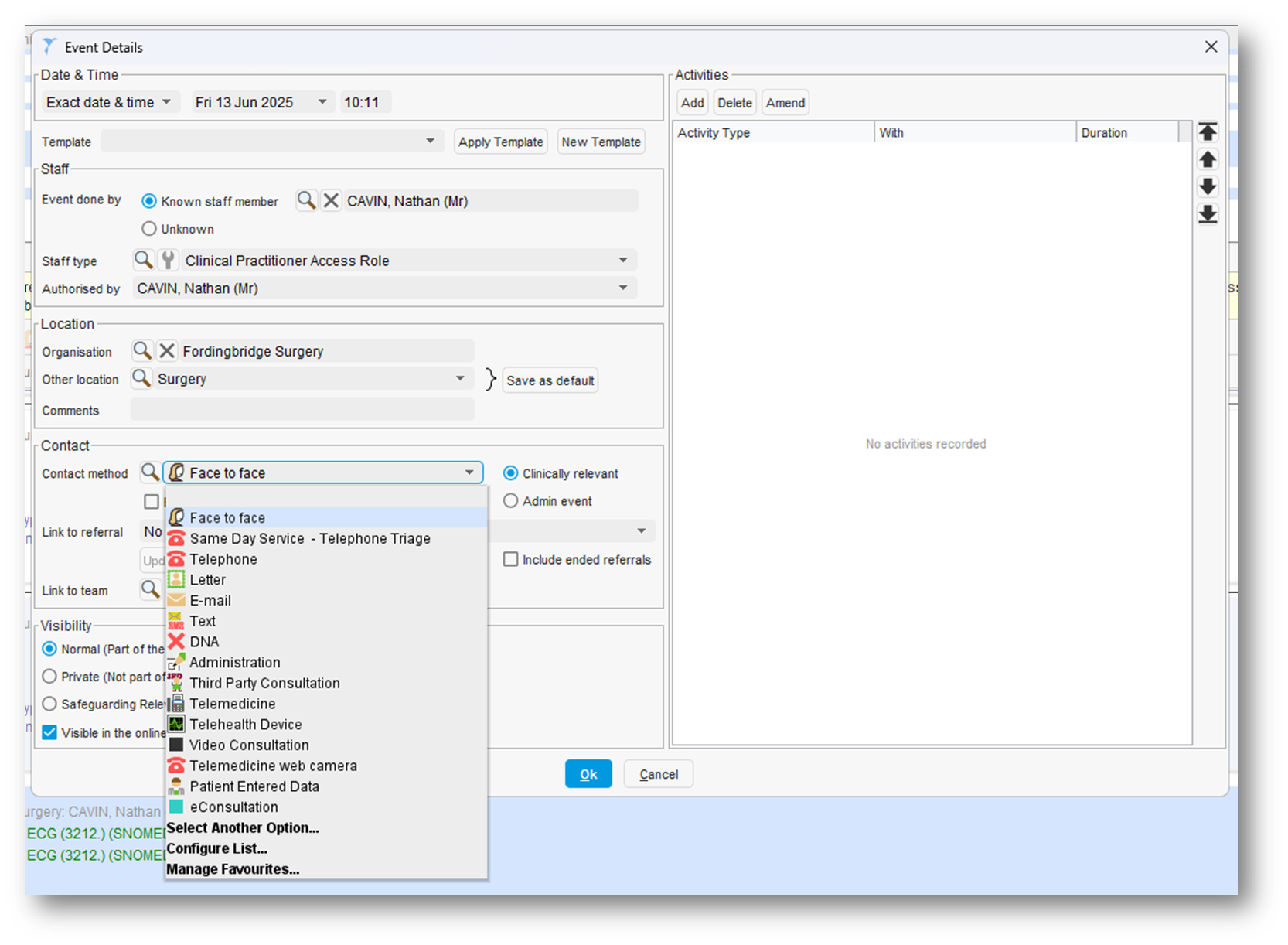The width and height of the screenshot is (1288, 945).
Task: Click the staff member search magnifier icon
Action: pyautogui.click(x=307, y=201)
